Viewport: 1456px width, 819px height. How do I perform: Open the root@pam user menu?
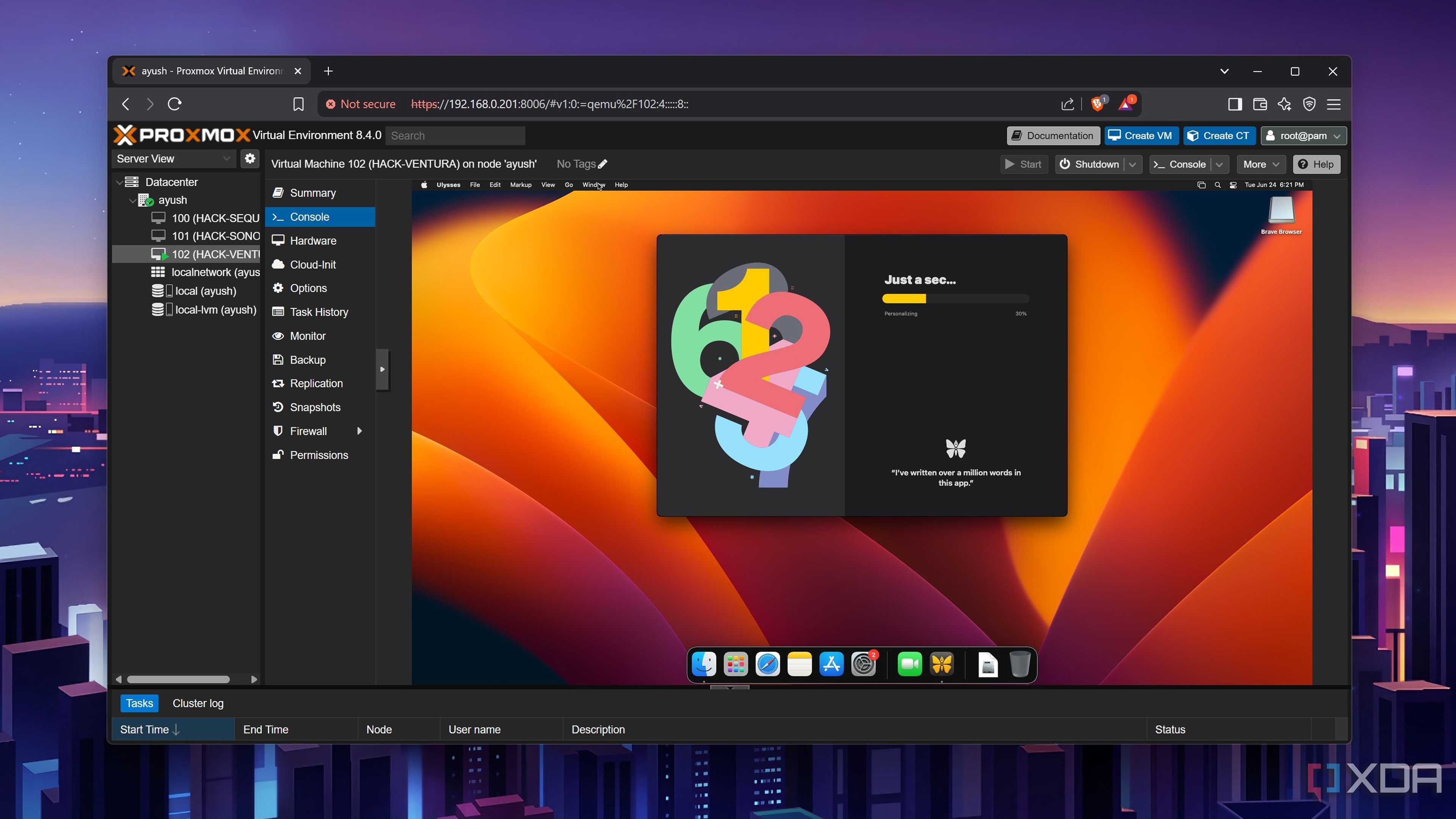point(1304,136)
